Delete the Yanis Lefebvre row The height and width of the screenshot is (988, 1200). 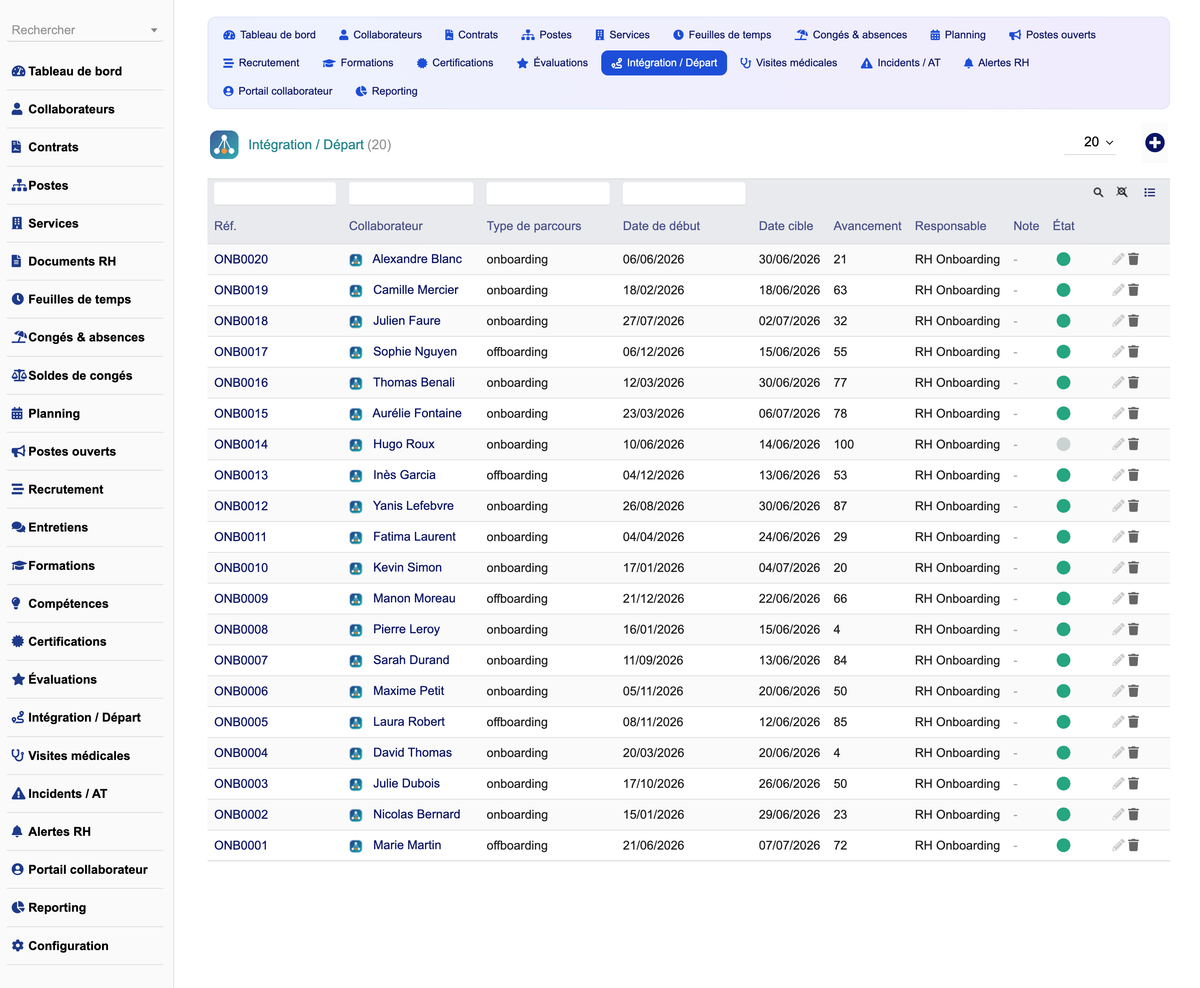[x=1134, y=506]
